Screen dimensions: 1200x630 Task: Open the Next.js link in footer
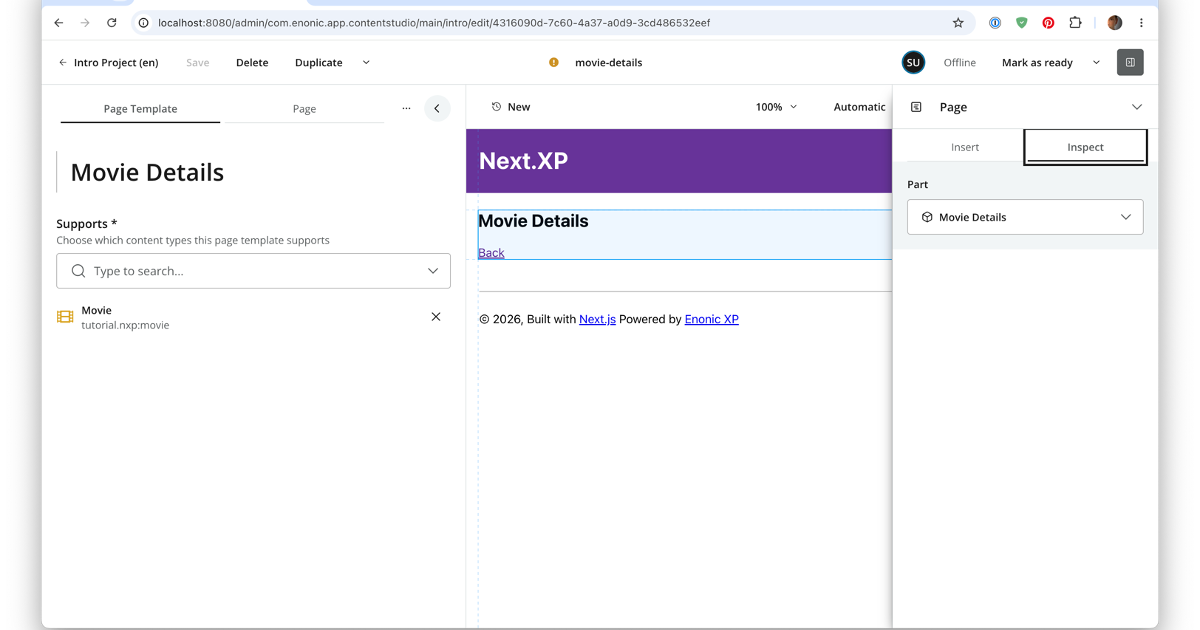tap(597, 320)
